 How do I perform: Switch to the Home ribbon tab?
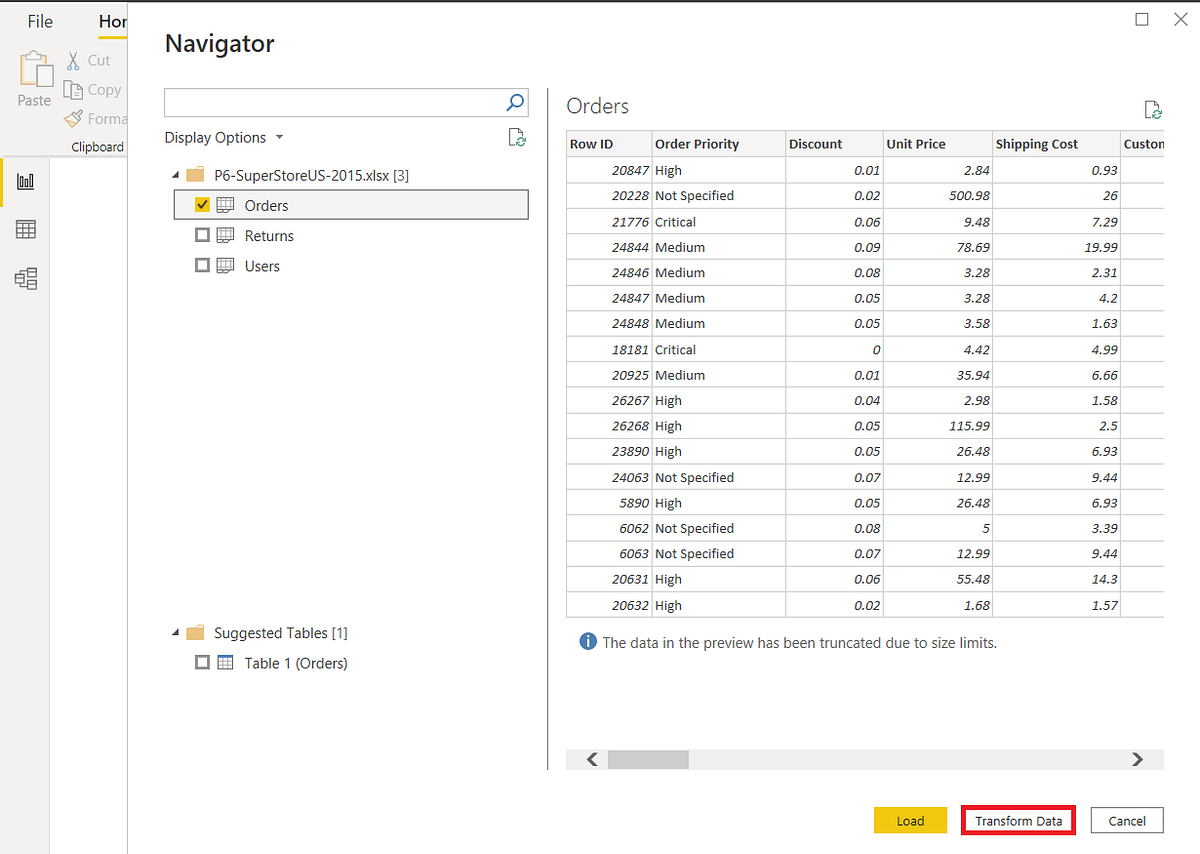[x=112, y=21]
